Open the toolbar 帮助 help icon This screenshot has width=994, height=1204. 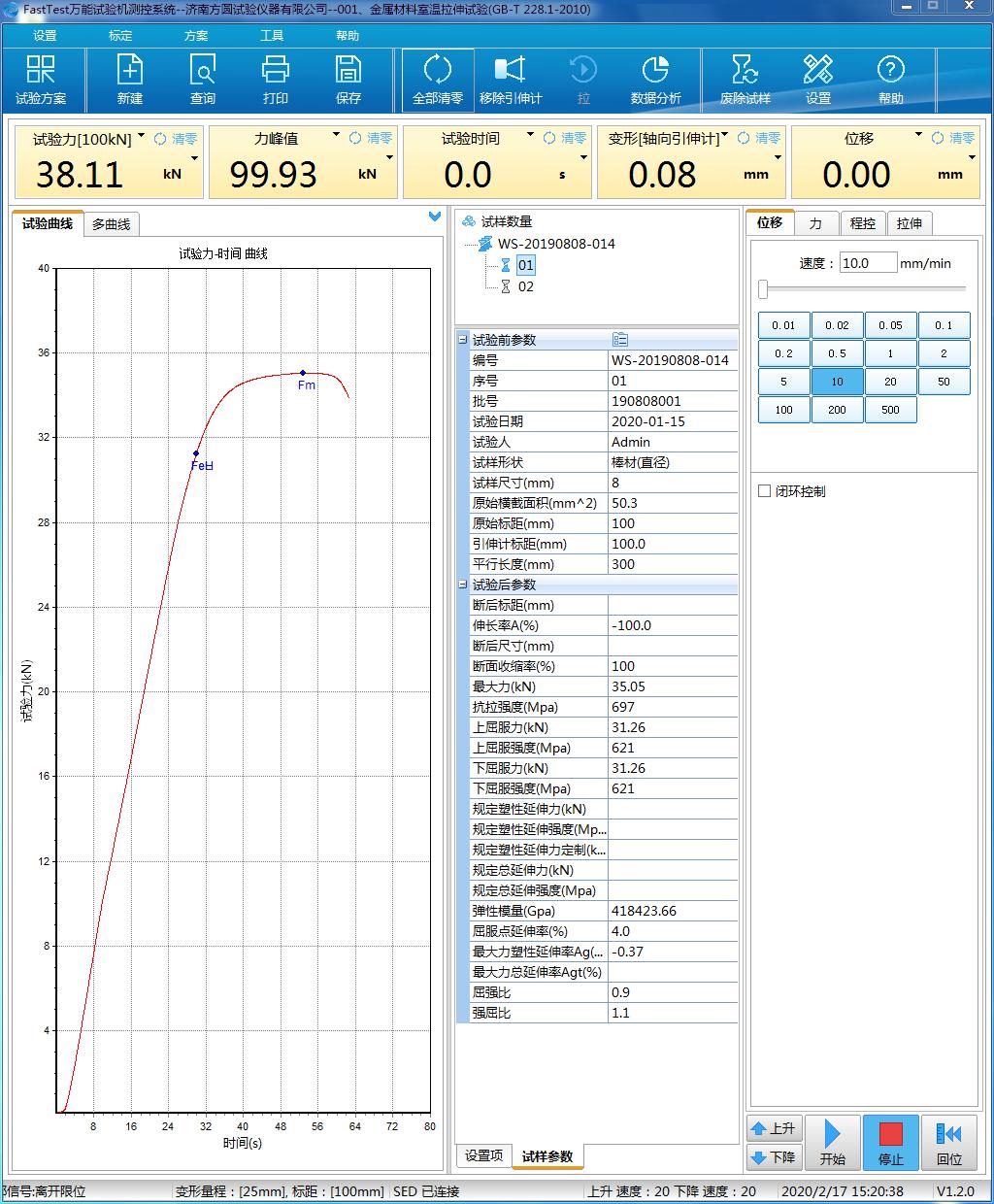(891, 80)
